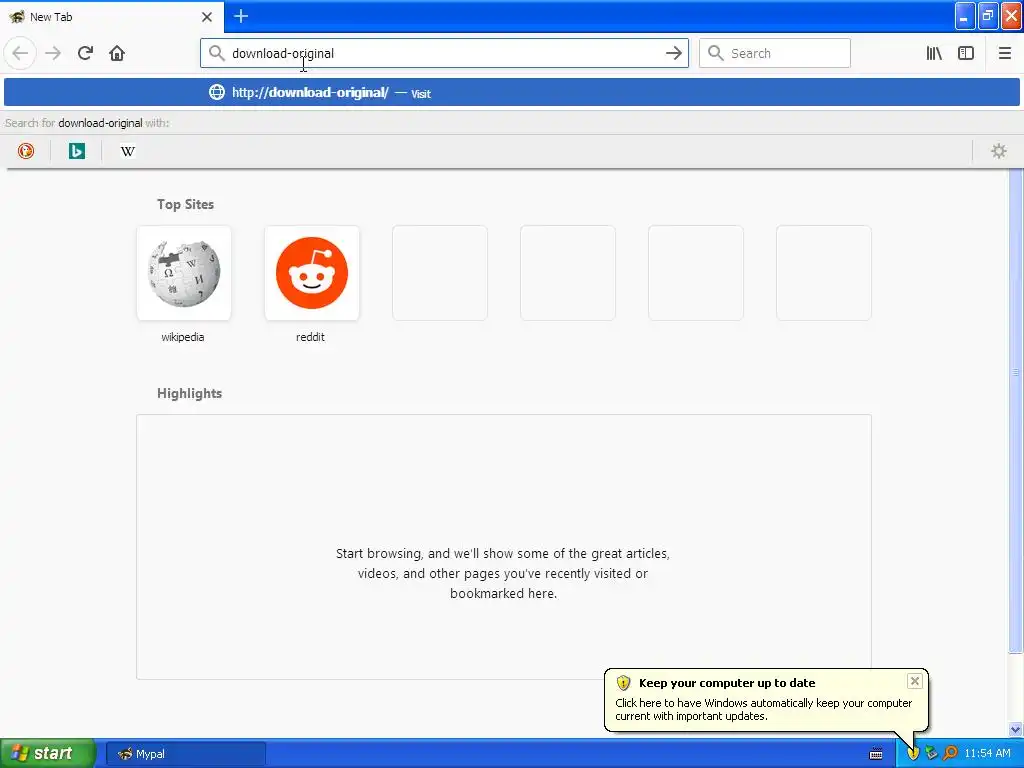
Task: Switch to Mypal taskbar button
Action: click(185, 754)
